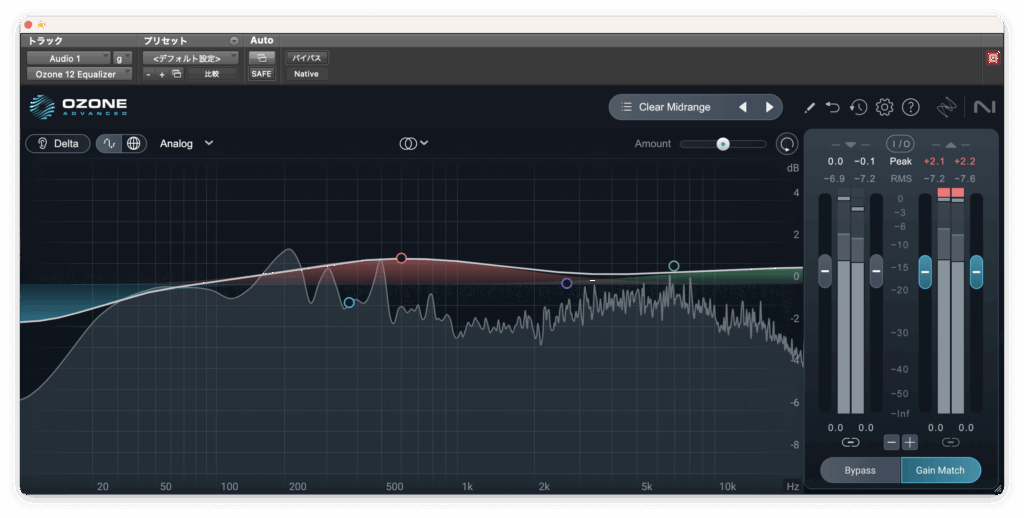
Task: Open the Audio 1 track selector
Action: [68, 58]
